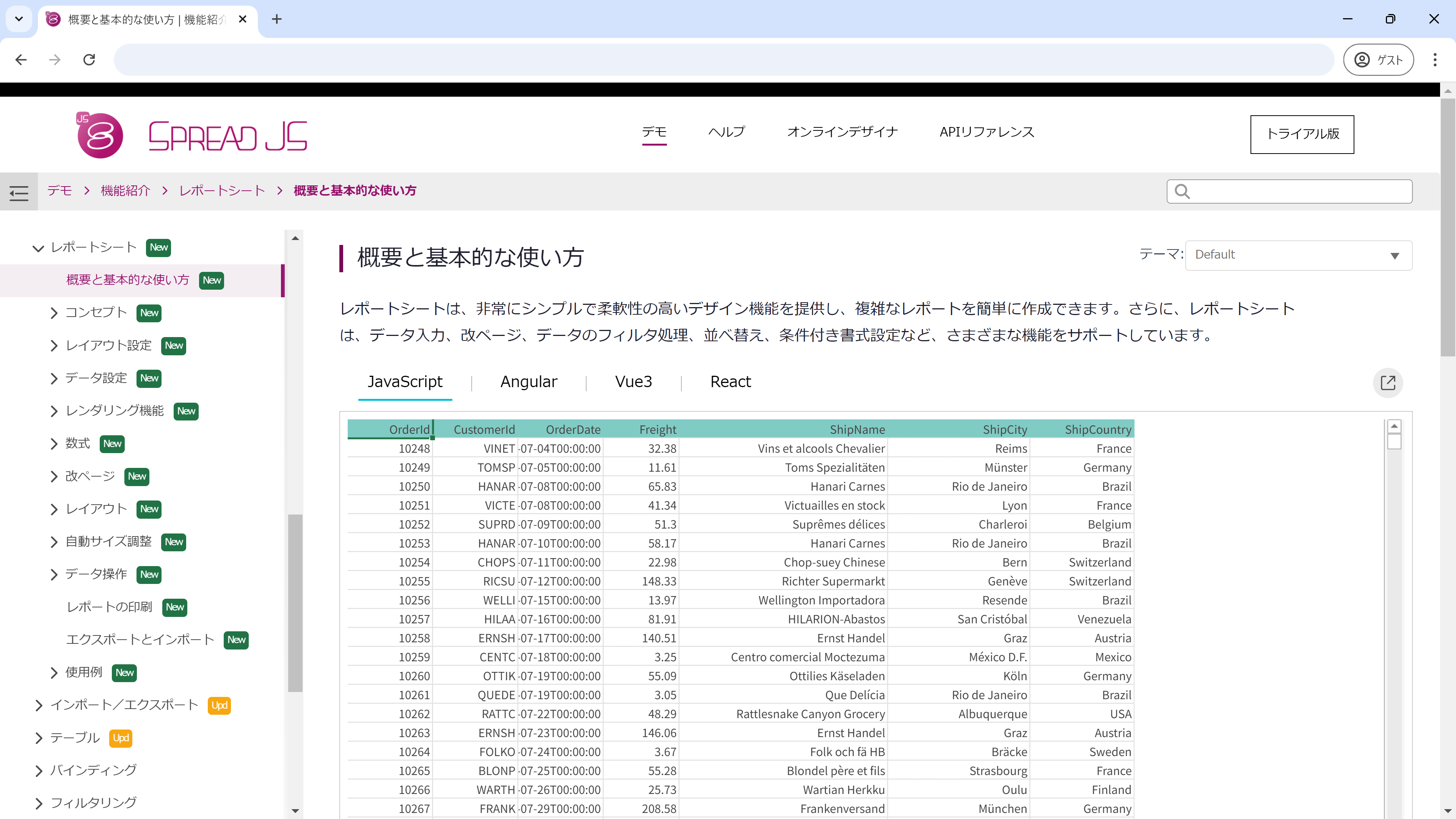This screenshot has height=819, width=1456.
Task: Select the Freight header cell
Action: click(x=640, y=430)
